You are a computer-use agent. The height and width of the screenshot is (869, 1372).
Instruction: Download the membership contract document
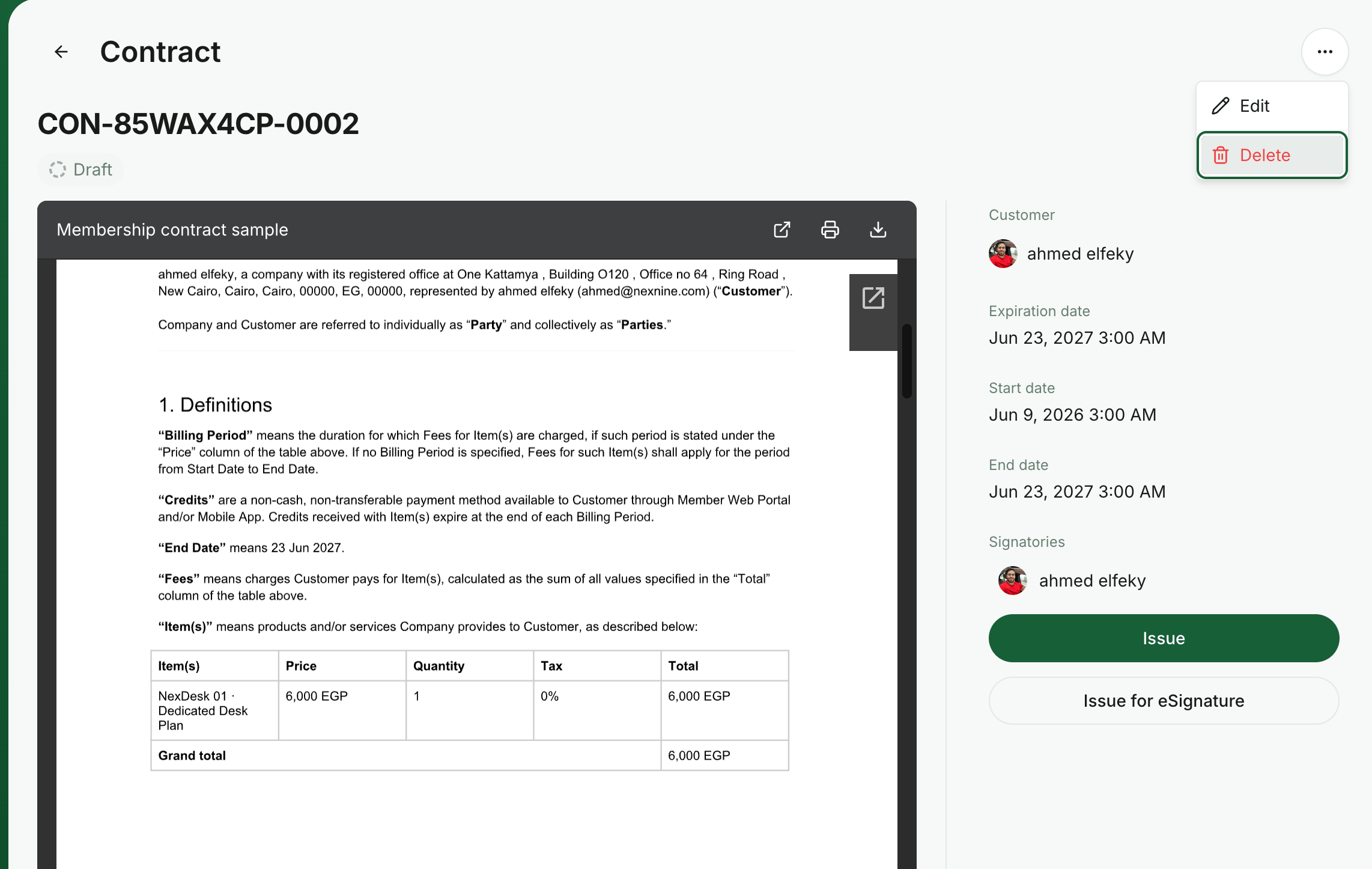[878, 230]
